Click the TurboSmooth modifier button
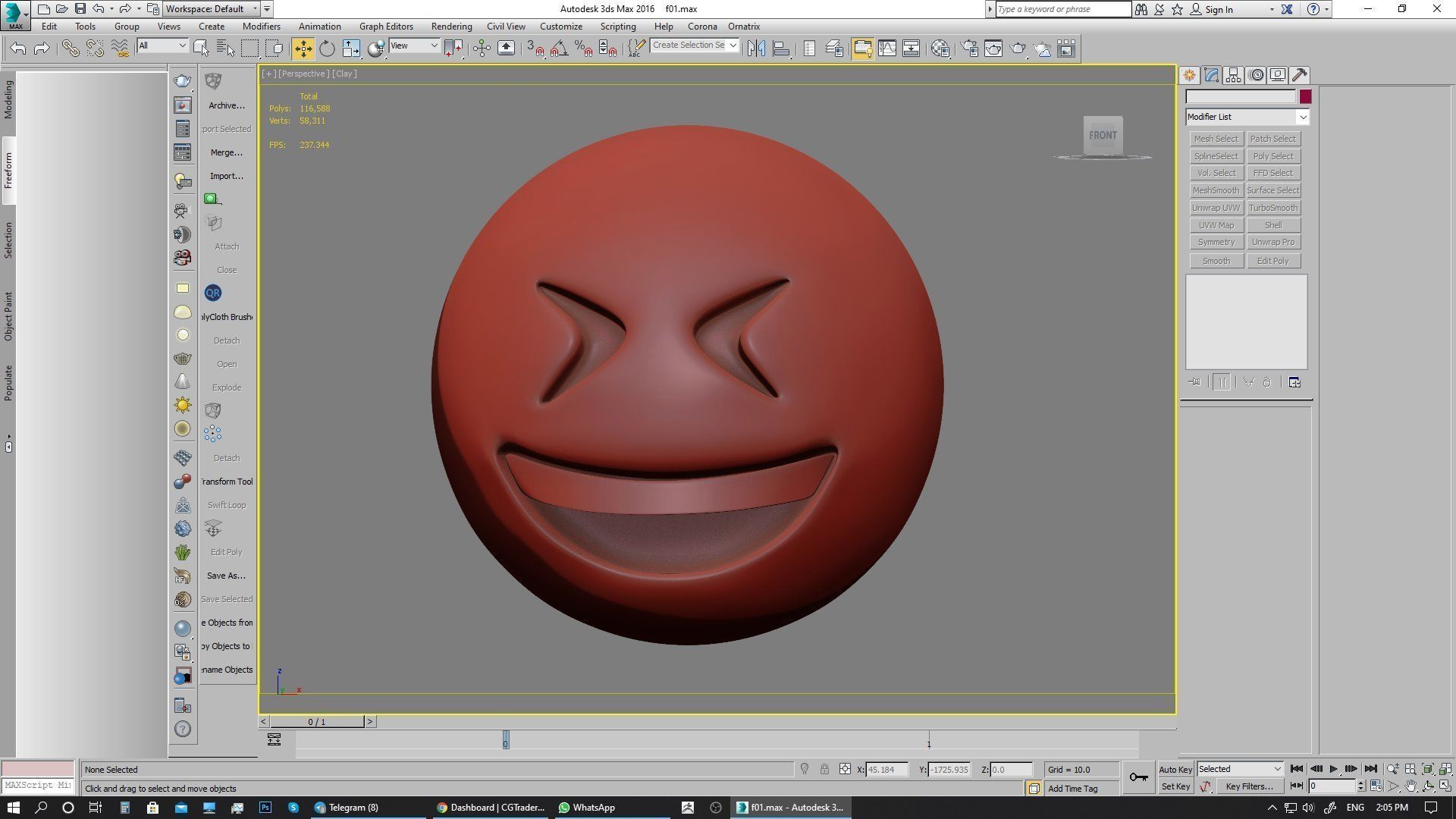 point(1272,208)
